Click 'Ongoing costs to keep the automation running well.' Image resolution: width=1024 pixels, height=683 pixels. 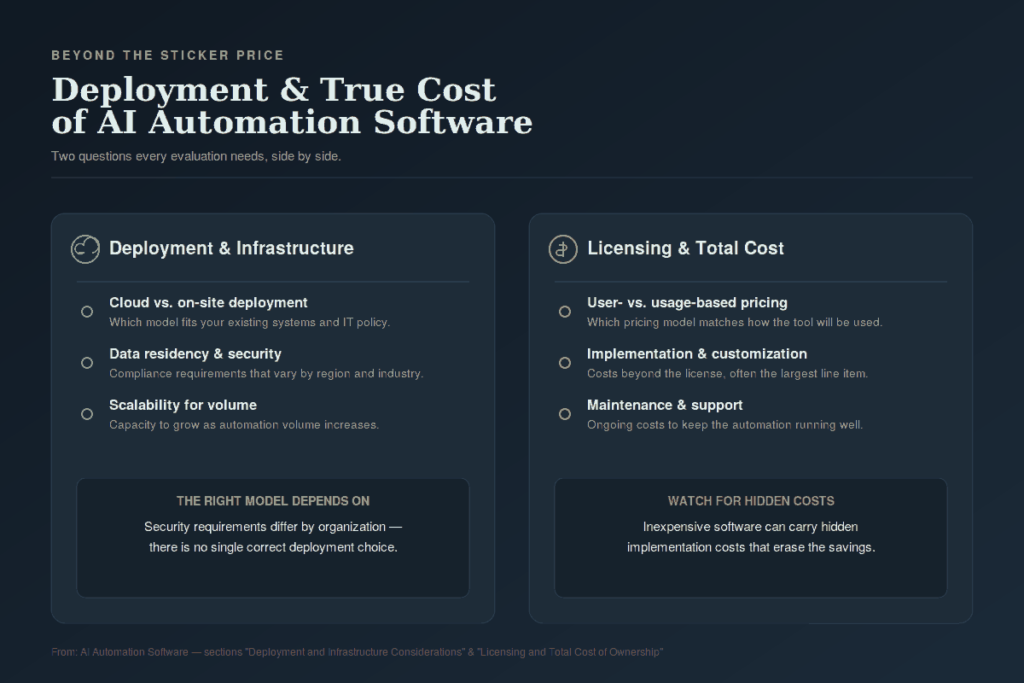tap(725, 424)
